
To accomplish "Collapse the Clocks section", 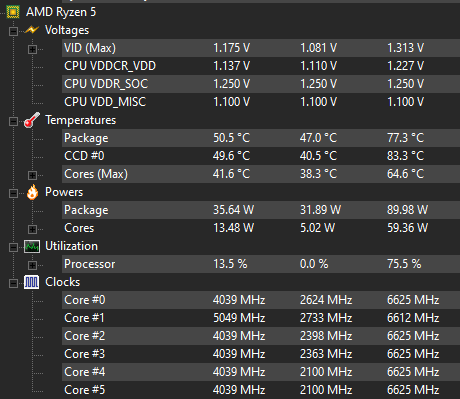I will 13,283.
